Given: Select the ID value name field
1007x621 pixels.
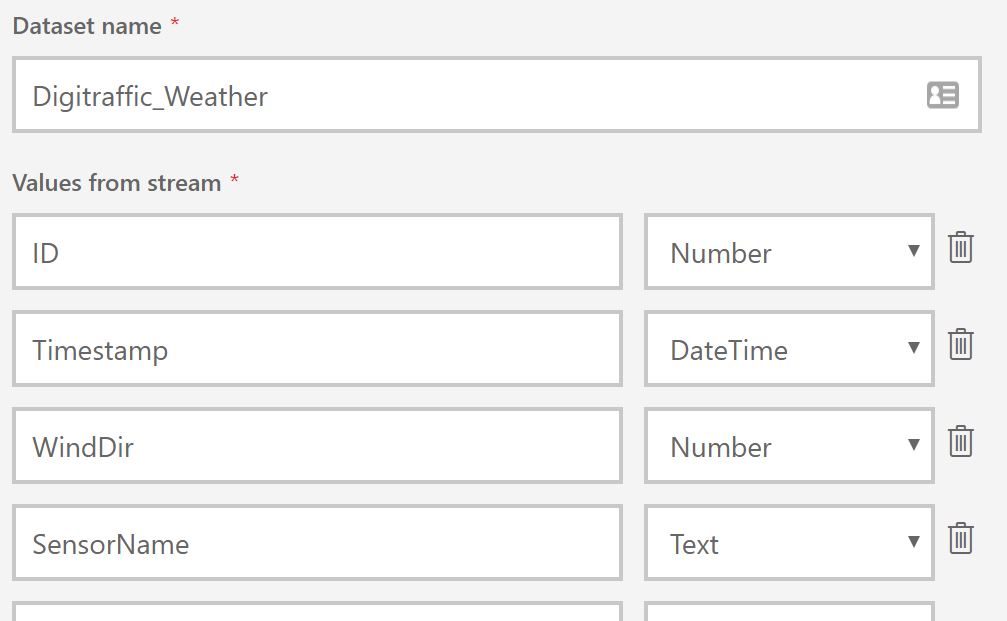Looking at the screenshot, I should click(317, 252).
